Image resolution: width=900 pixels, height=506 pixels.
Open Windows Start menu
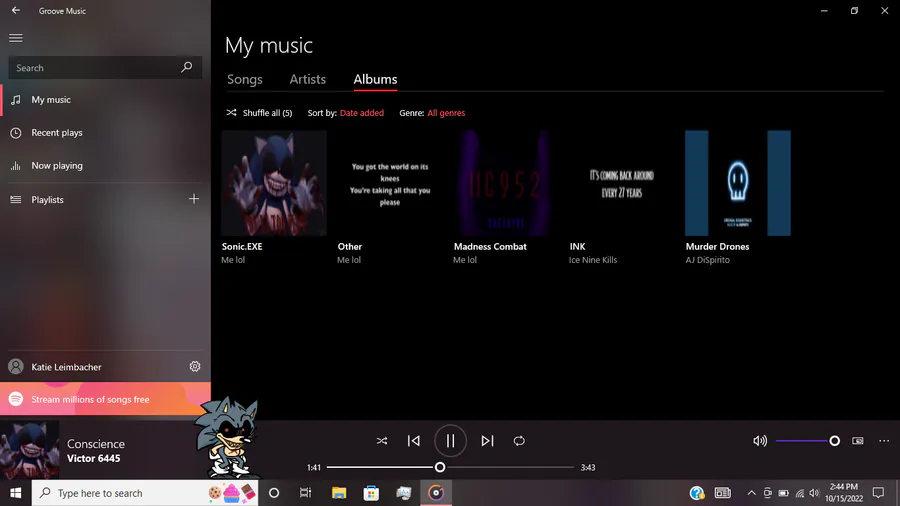coord(15,493)
